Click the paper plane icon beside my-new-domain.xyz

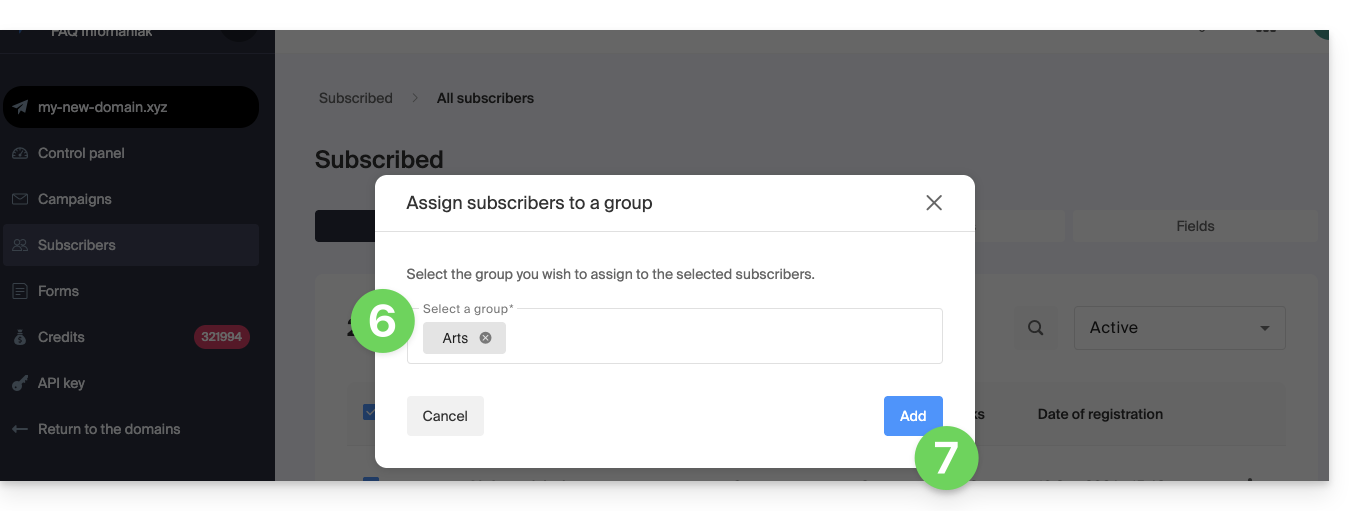click(20, 107)
